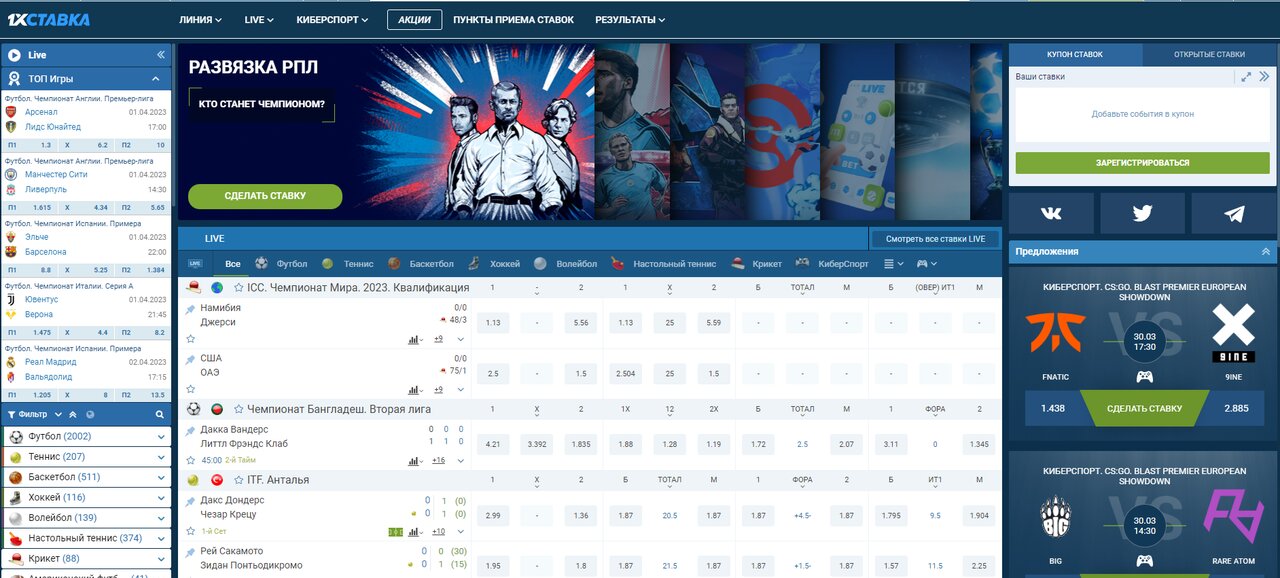Image resolution: width=1280 pixels, height=578 pixels.
Task: Click the green ЗАРЕГИСТРИРОВАТЬСЯ button
Action: pyautogui.click(x=1142, y=163)
